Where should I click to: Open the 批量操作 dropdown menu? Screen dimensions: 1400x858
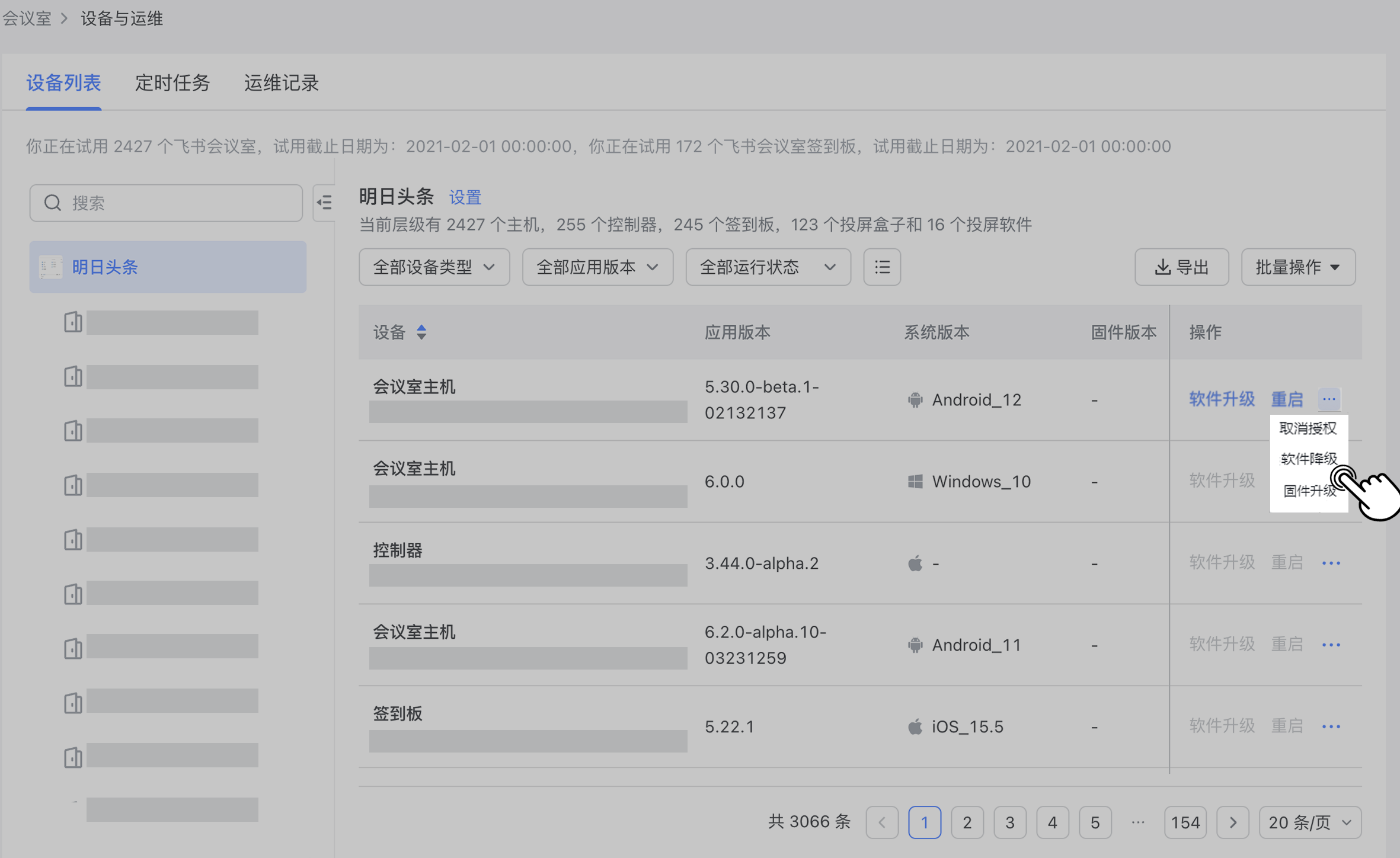click(1297, 267)
